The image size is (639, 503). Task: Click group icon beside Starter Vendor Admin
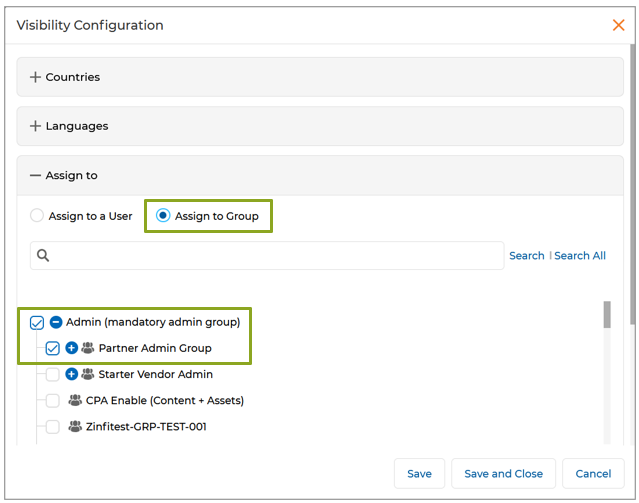(87, 374)
